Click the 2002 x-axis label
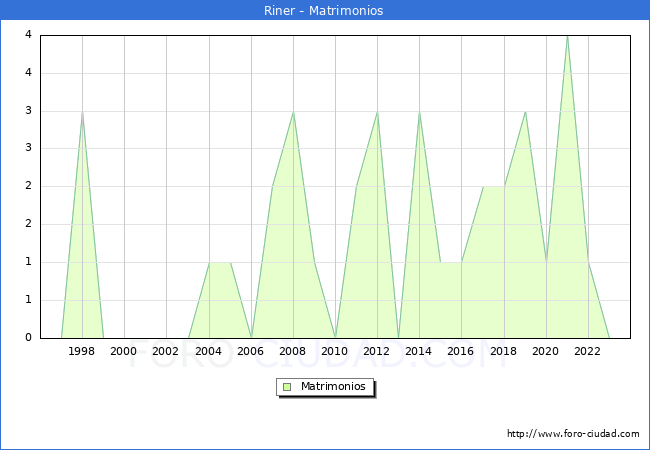 click(165, 351)
